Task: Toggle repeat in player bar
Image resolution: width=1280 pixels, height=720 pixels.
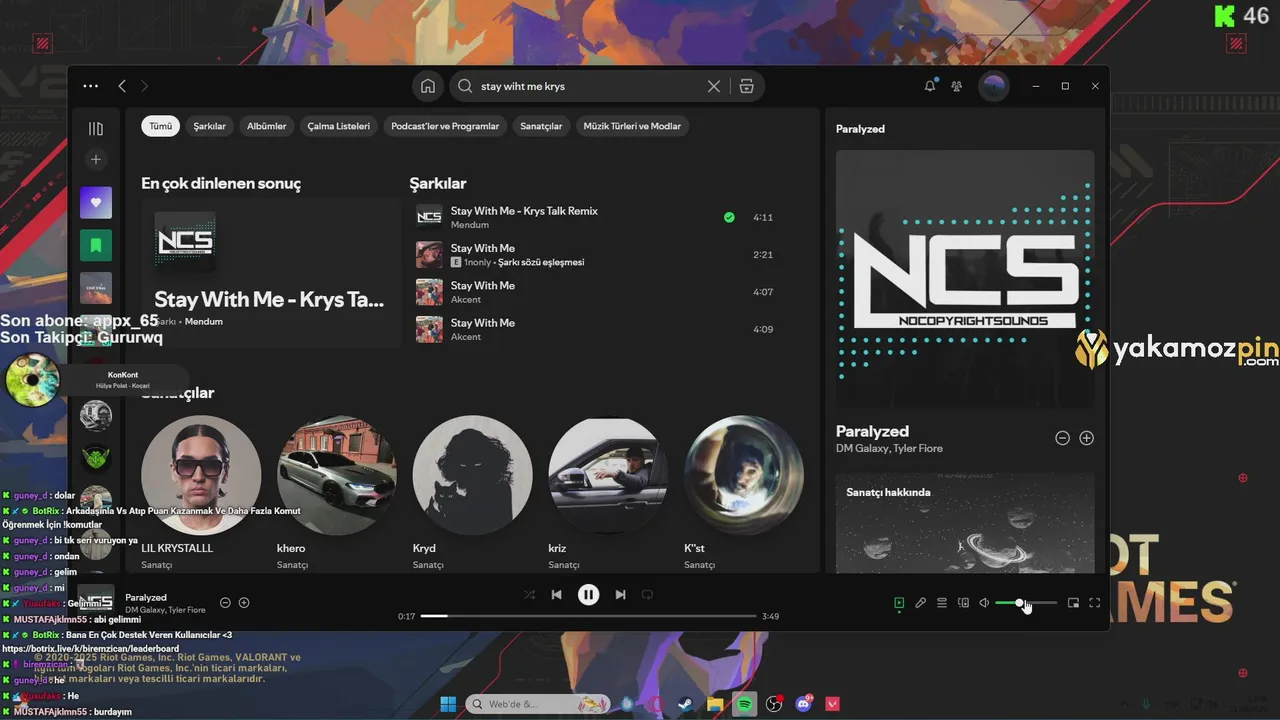Action: 647,595
